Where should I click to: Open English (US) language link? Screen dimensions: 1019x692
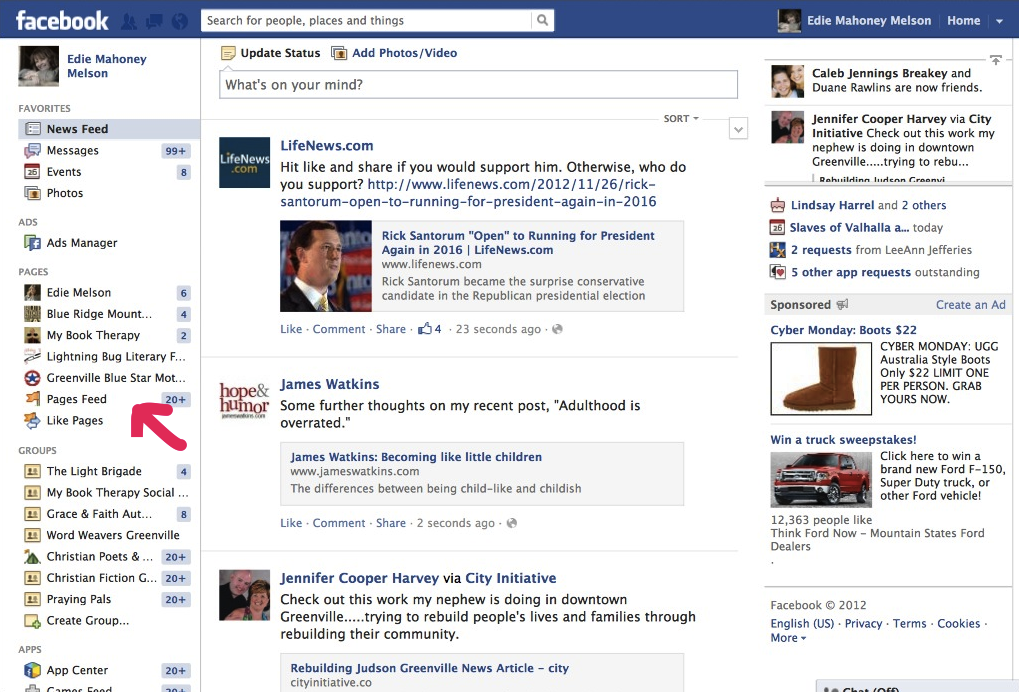802,624
